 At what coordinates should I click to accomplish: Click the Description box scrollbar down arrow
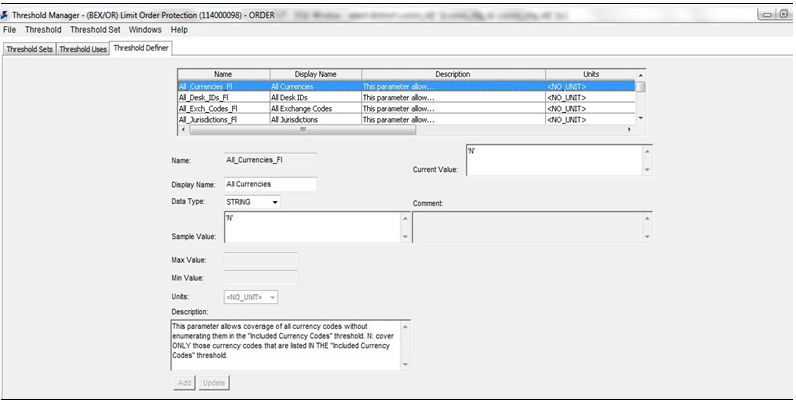tap(405, 364)
